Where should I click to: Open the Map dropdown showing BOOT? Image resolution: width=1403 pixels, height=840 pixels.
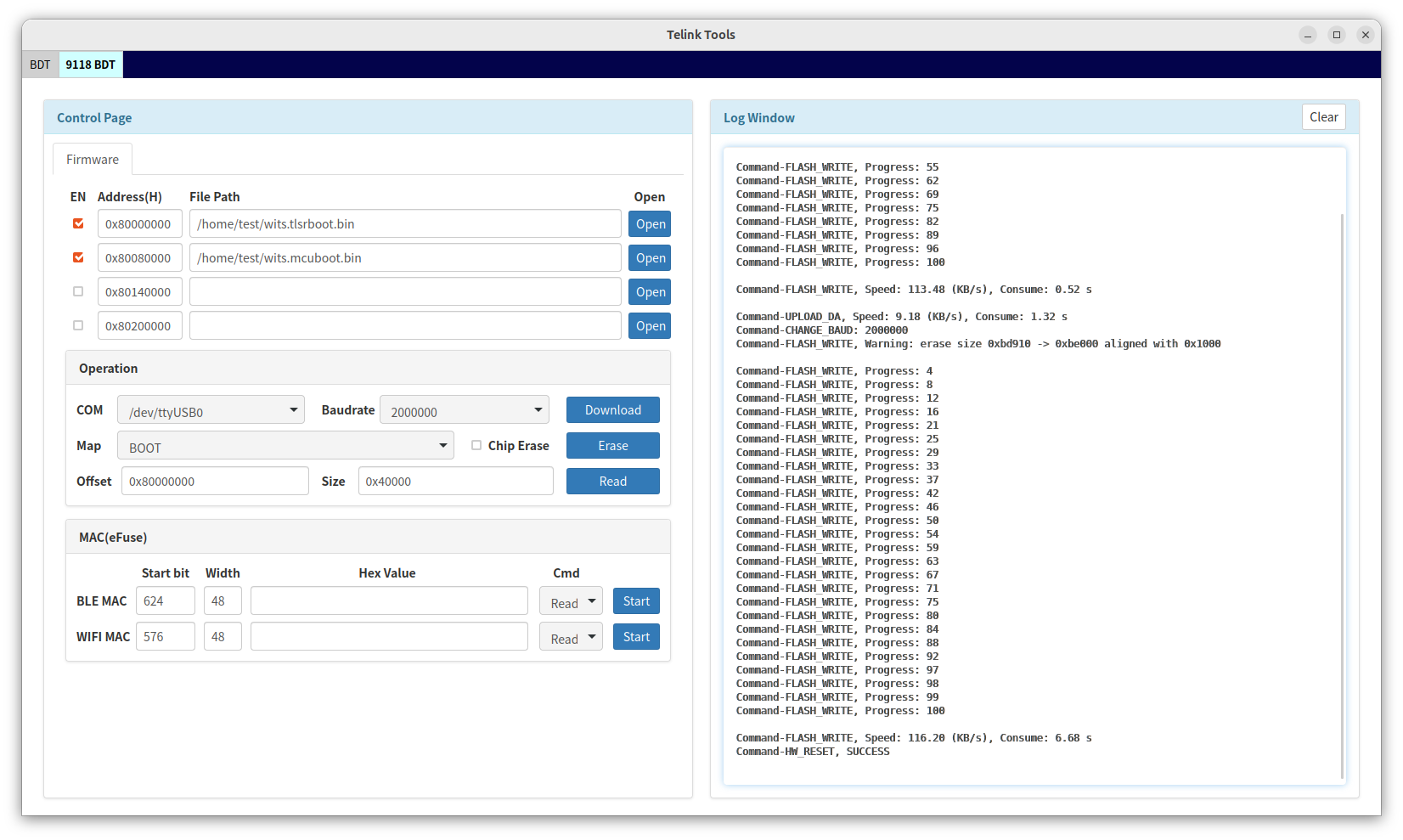point(285,446)
